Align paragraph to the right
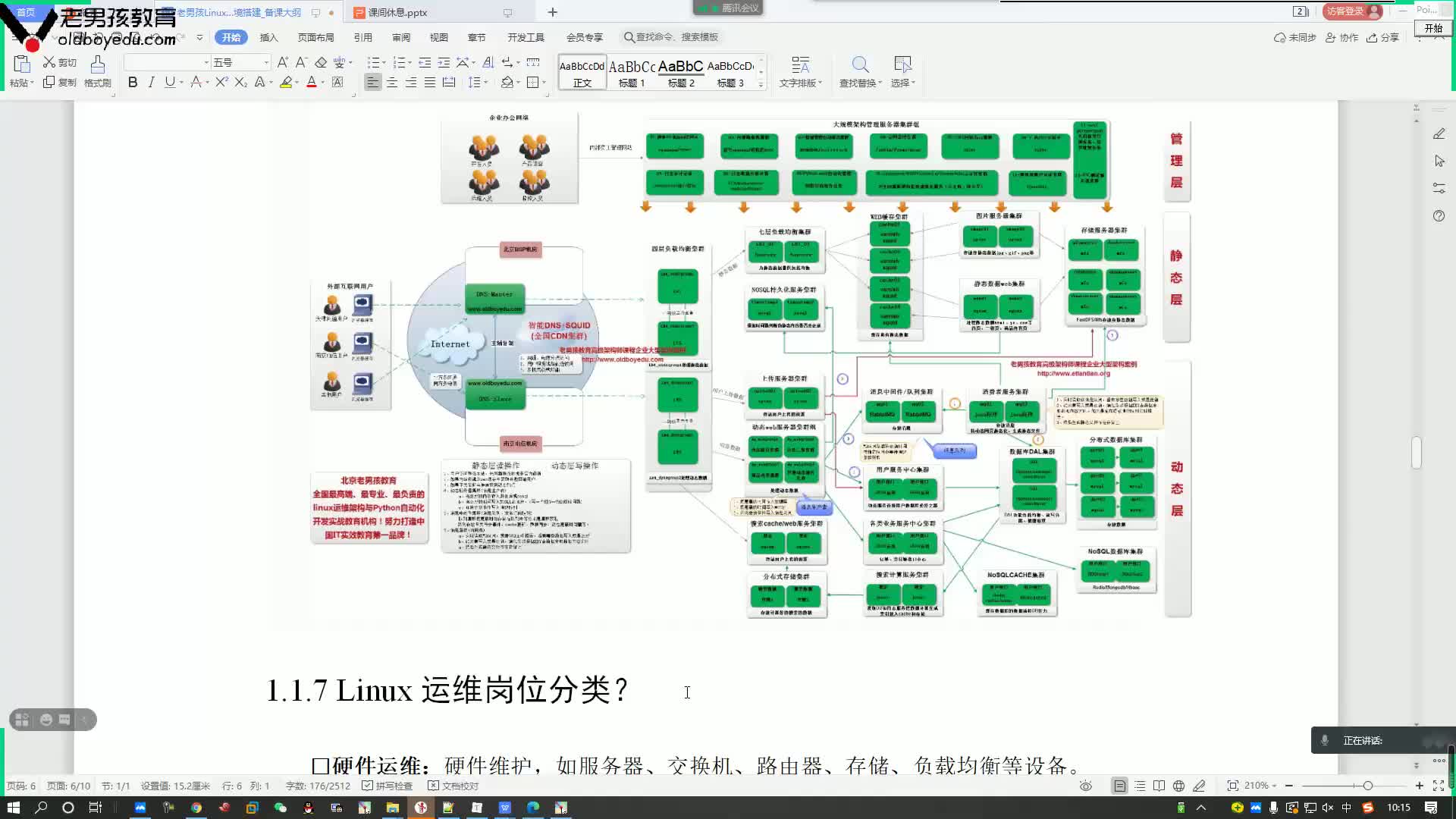This screenshot has width=1456, height=819. coord(411,82)
